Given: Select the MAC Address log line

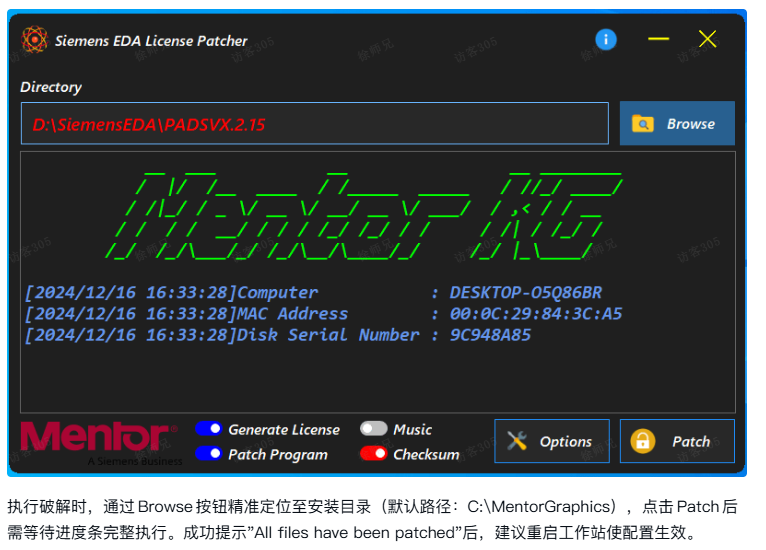Looking at the screenshot, I should point(322,314).
